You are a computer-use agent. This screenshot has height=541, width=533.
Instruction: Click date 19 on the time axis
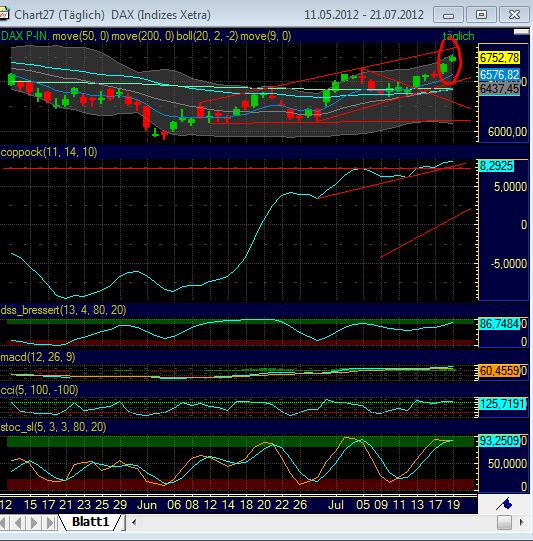[453, 505]
